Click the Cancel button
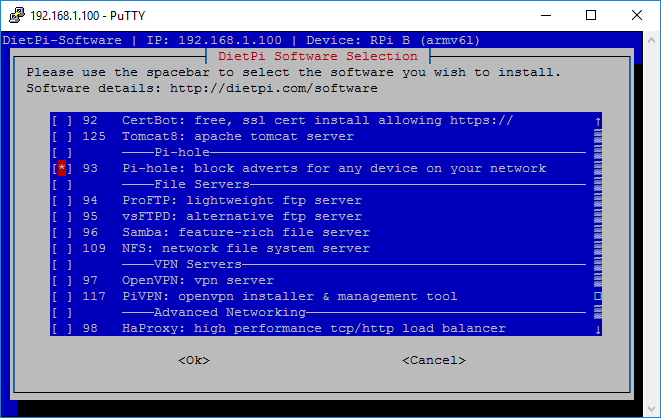 pos(434,361)
